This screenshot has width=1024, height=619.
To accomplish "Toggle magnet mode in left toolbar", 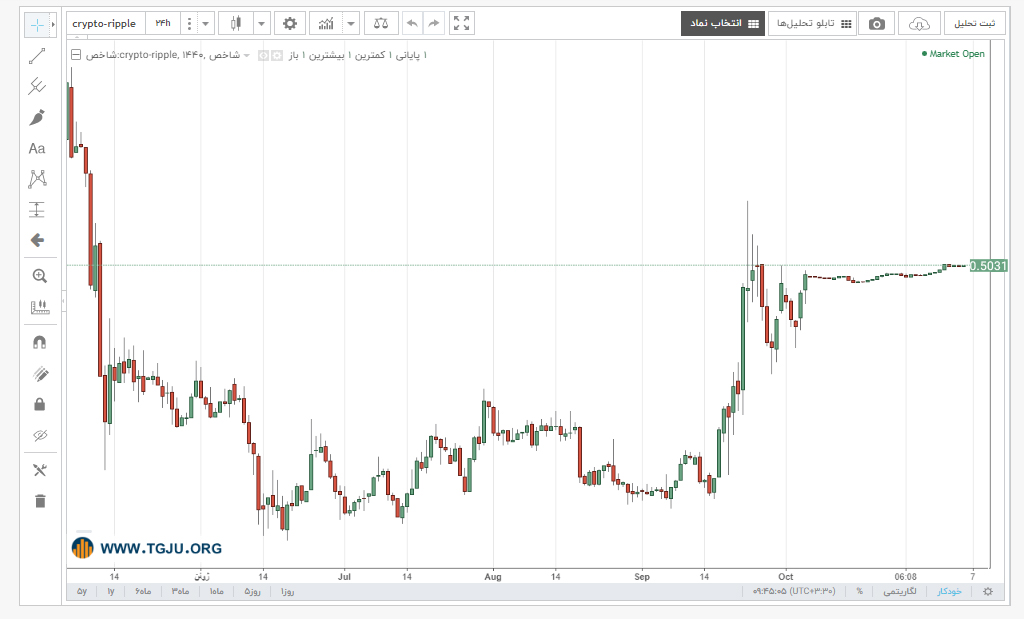I will click(x=40, y=342).
